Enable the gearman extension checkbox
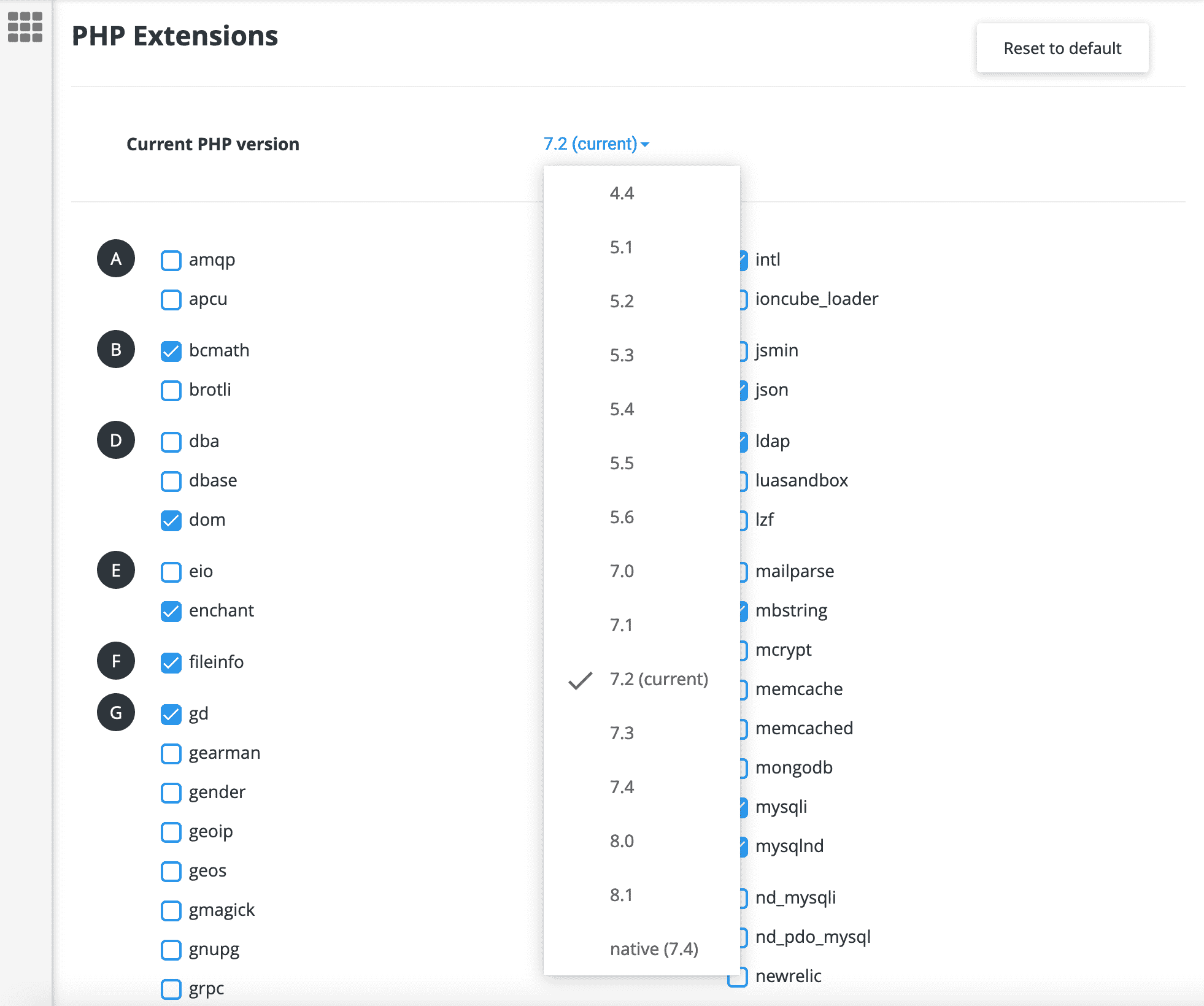The image size is (1204, 1006). [171, 753]
